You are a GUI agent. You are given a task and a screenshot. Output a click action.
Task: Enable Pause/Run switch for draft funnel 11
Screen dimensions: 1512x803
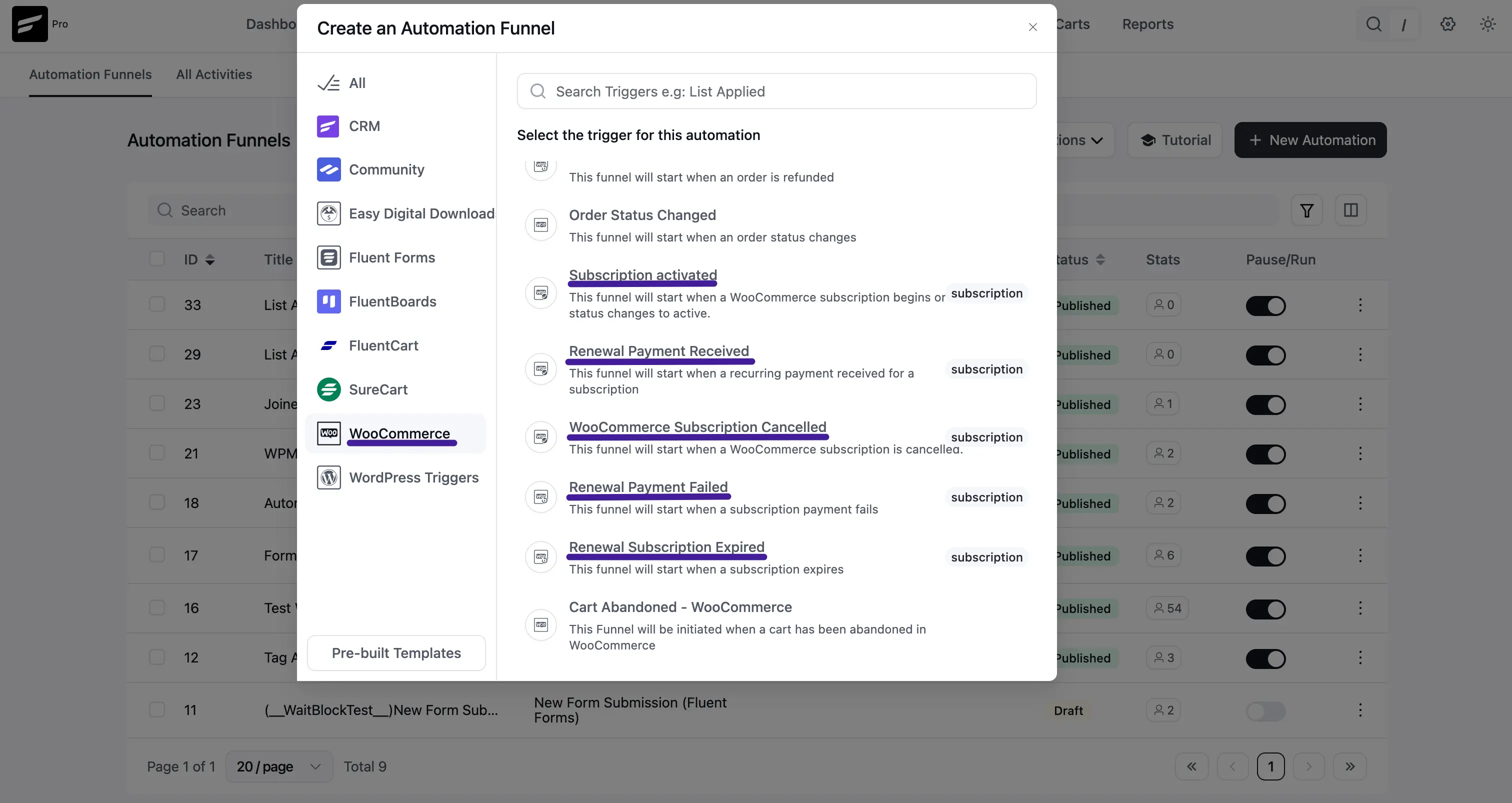tap(1265, 711)
